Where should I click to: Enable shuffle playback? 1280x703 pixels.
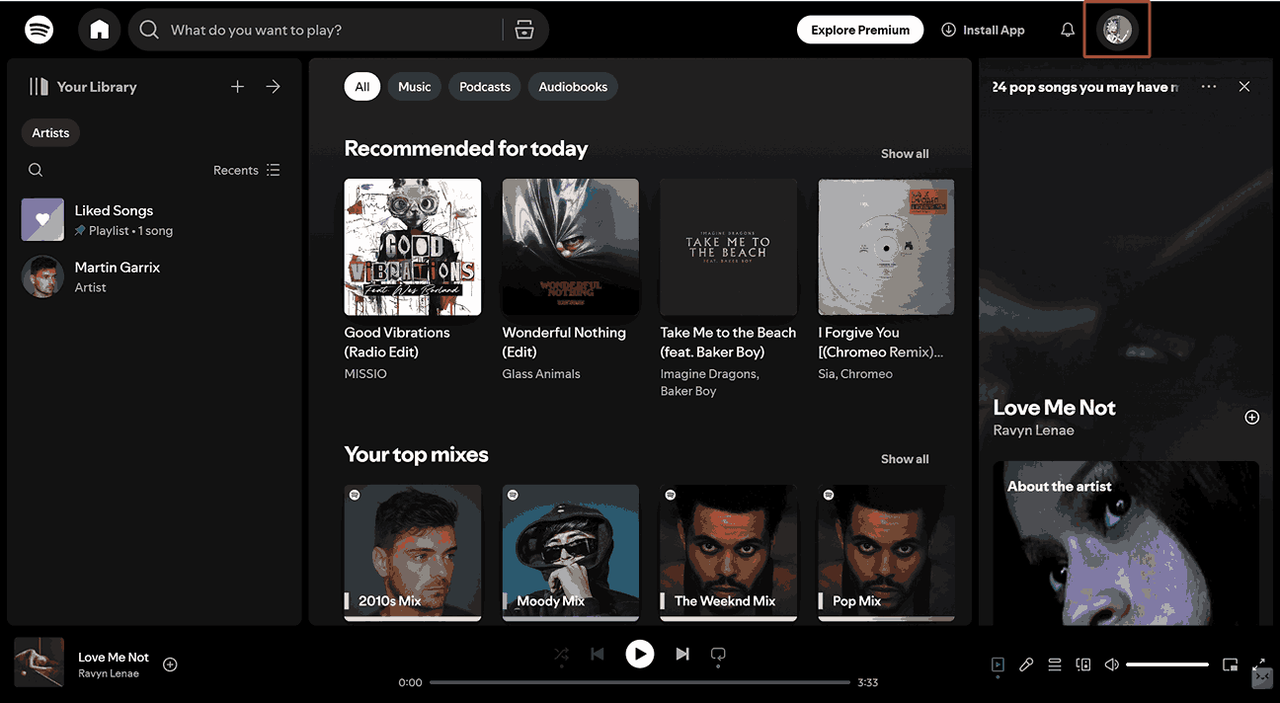point(561,654)
